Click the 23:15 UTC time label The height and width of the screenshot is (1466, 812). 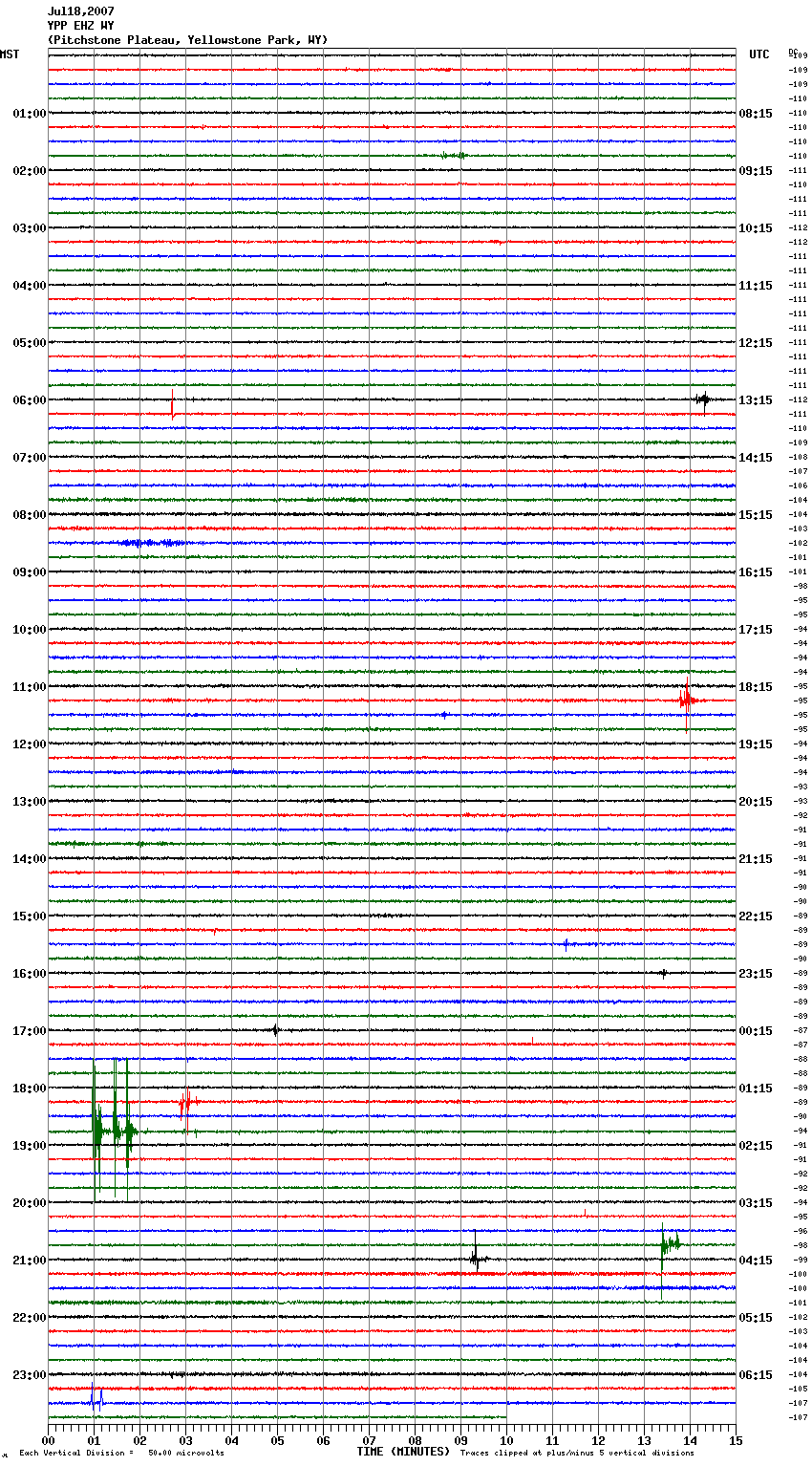coord(756,974)
